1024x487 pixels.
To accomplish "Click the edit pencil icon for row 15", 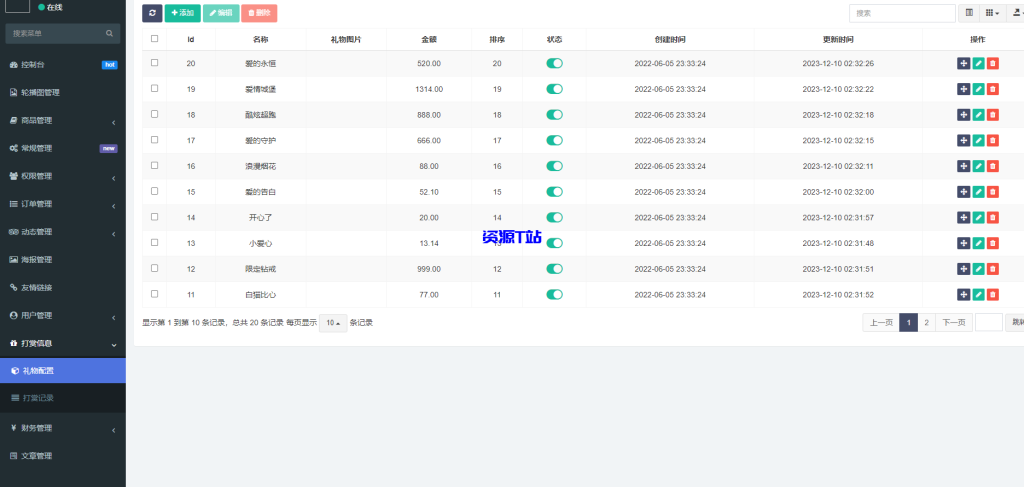I will click(978, 191).
